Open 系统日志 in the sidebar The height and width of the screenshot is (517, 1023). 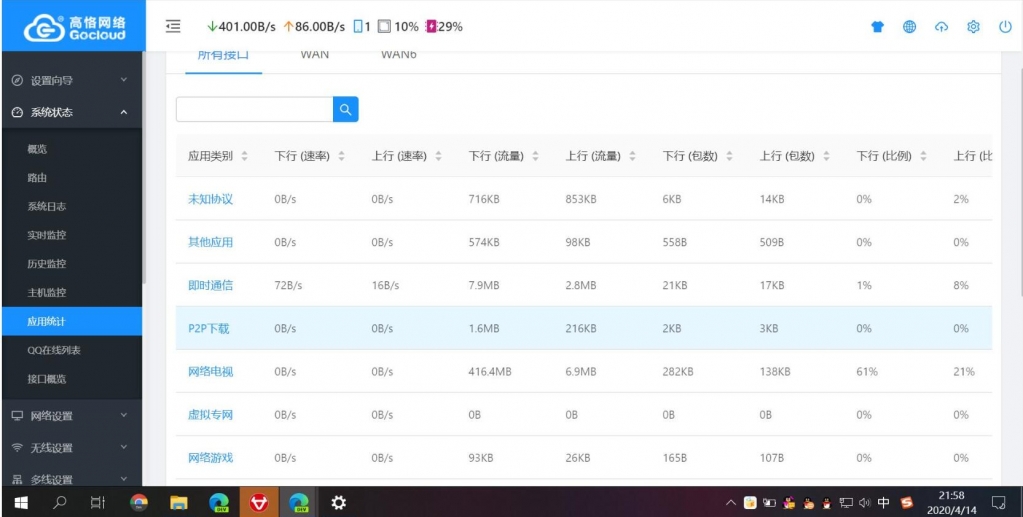tap(71, 206)
